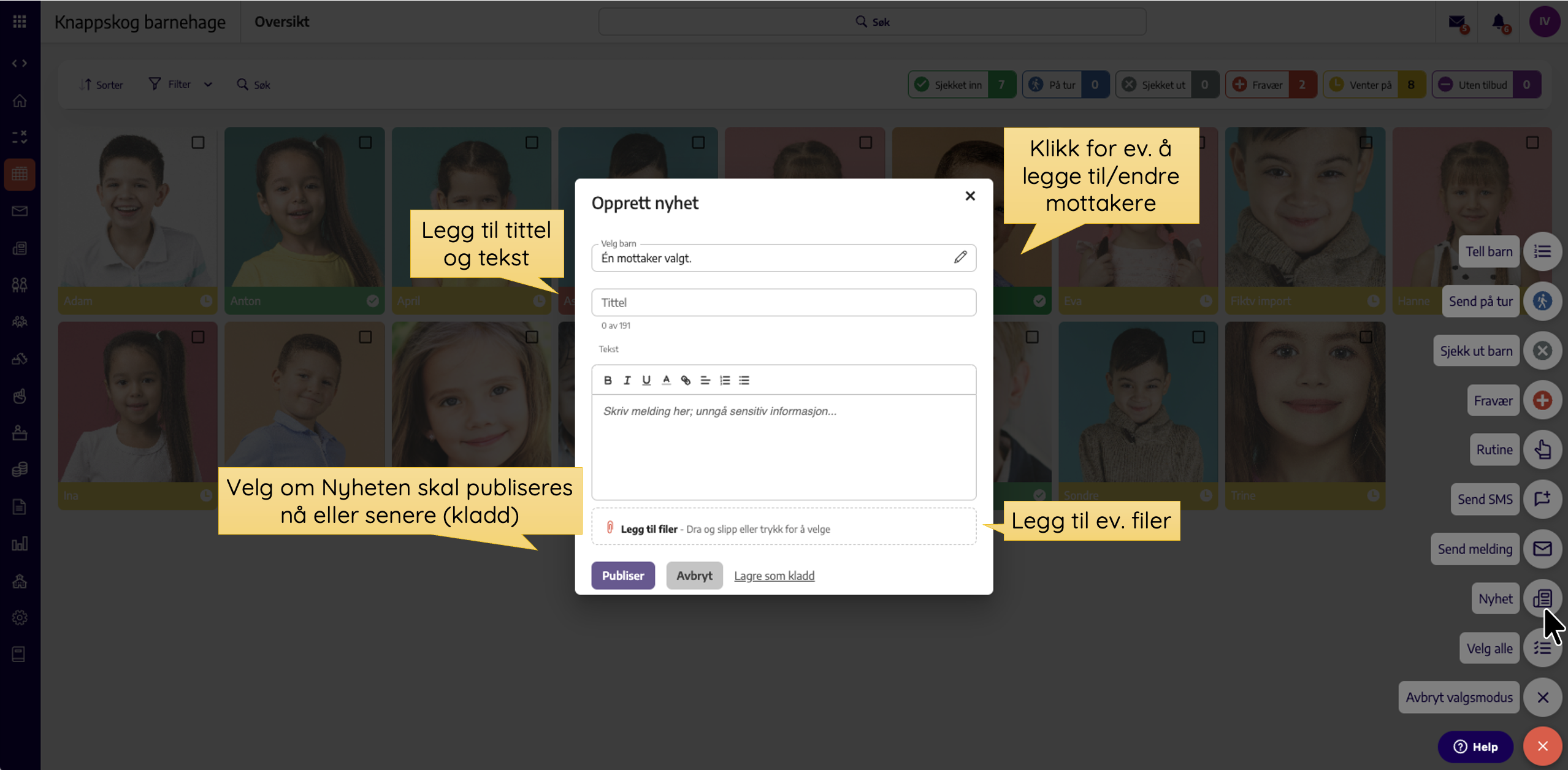Open the statistics bar chart icon
The image size is (1568, 770).
[x=20, y=544]
